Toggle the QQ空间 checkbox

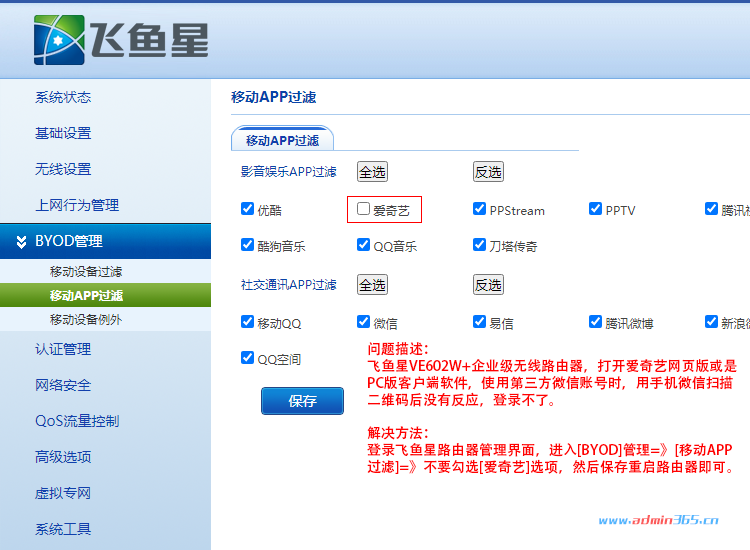pyautogui.click(x=247, y=357)
